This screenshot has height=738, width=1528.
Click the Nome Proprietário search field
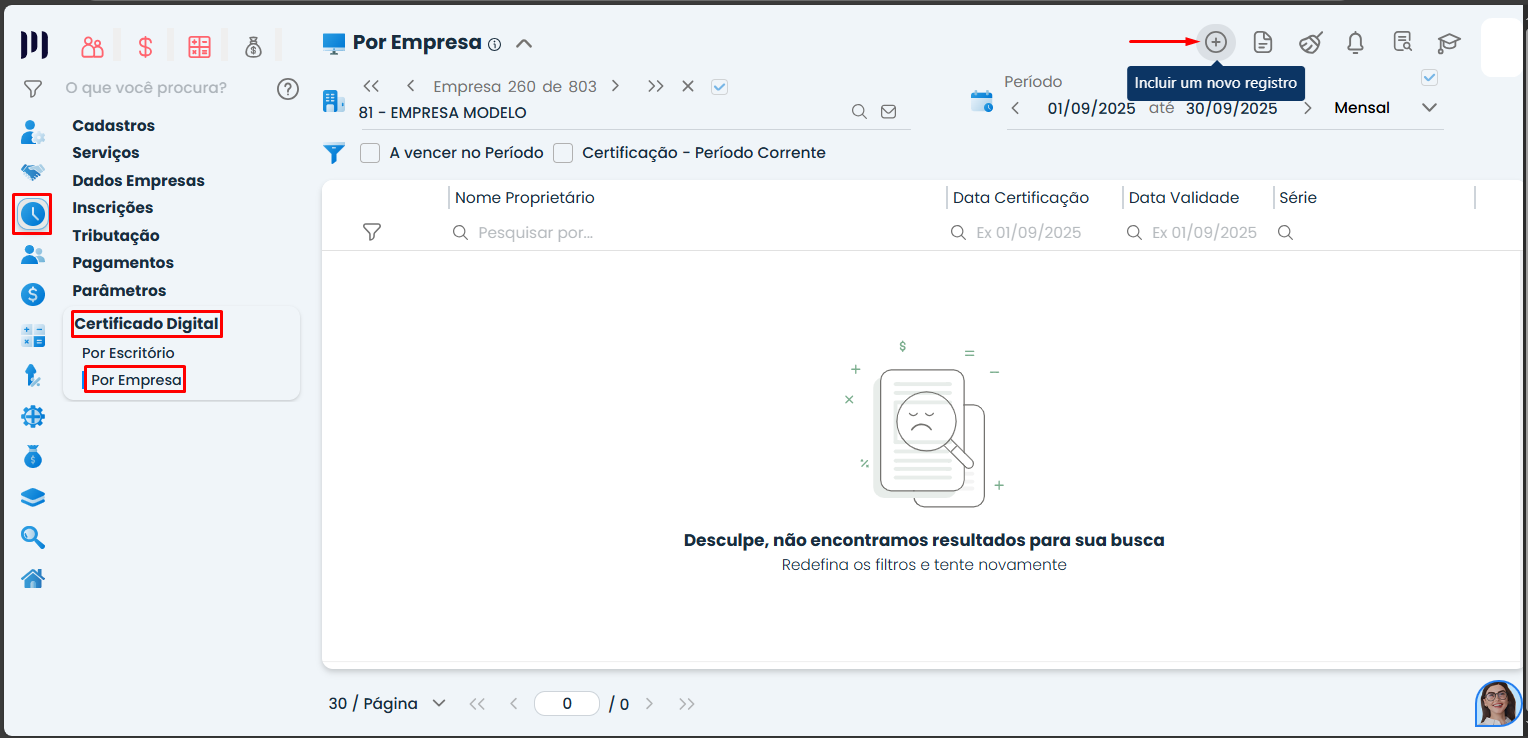click(x=697, y=233)
